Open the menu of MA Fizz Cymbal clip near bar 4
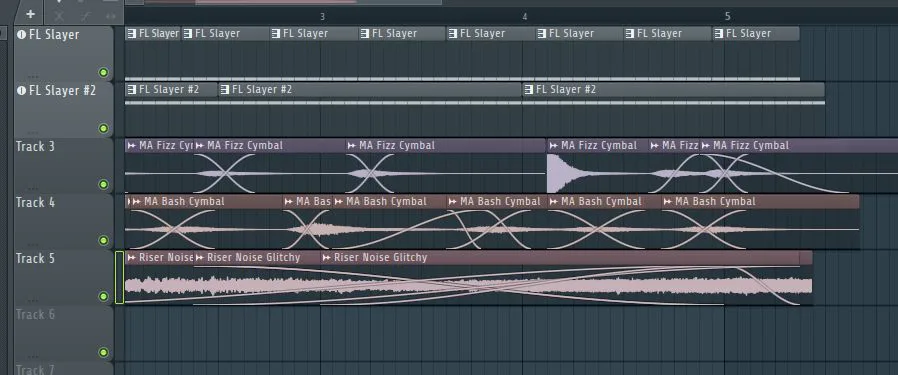 coord(553,145)
